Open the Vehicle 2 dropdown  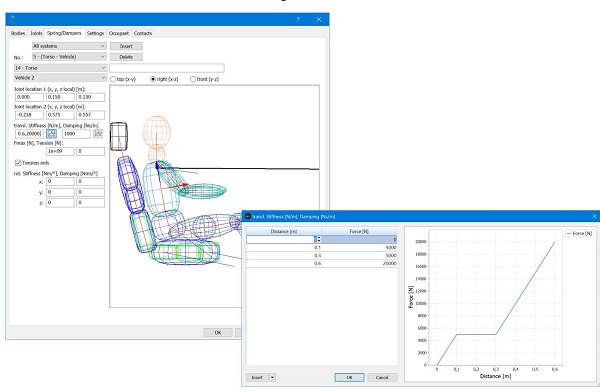click(60, 78)
